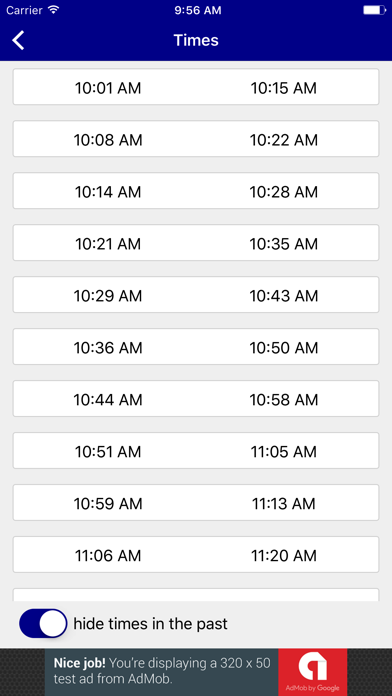Open the 10:21 AM to 10:35 AM row

click(x=196, y=243)
